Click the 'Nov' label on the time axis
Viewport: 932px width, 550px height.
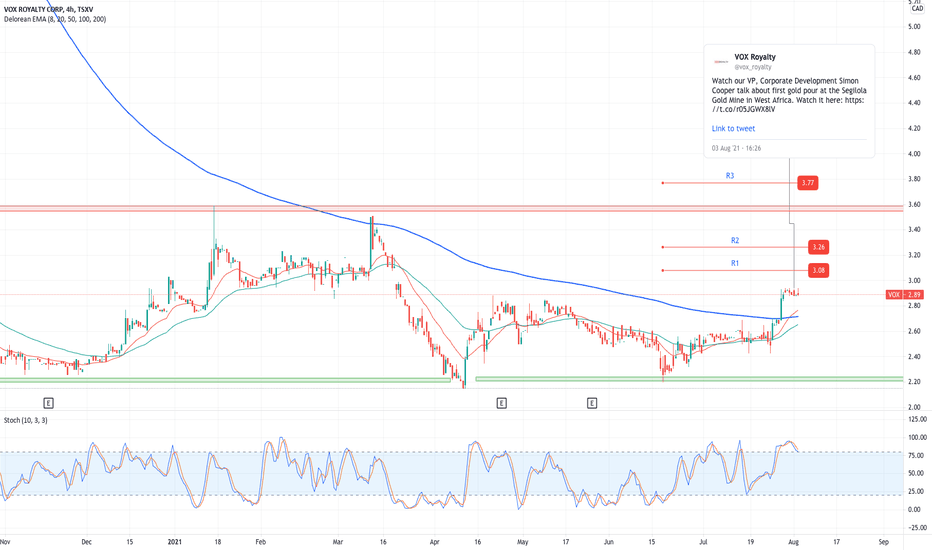click(5, 542)
